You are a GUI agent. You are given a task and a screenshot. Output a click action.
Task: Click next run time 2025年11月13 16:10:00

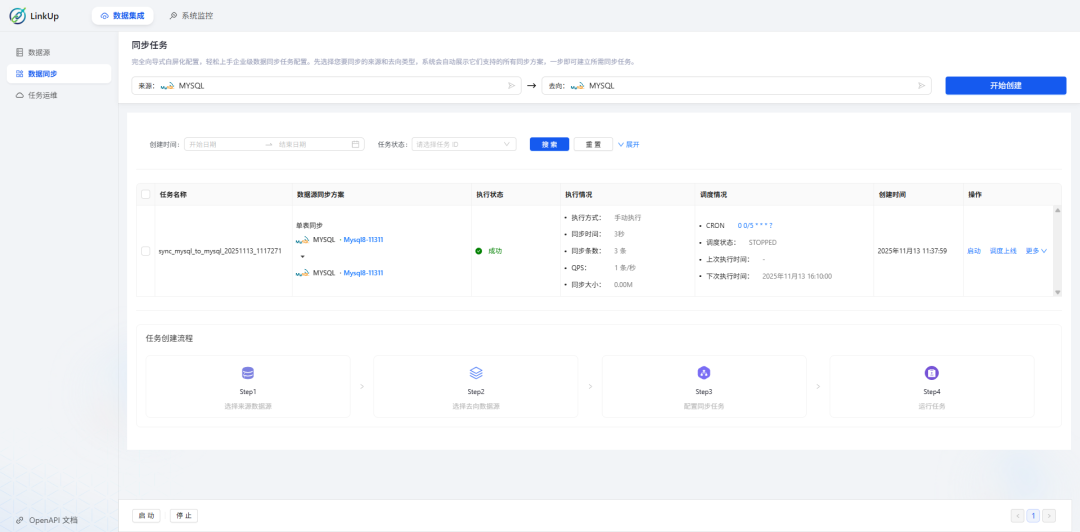(x=797, y=276)
